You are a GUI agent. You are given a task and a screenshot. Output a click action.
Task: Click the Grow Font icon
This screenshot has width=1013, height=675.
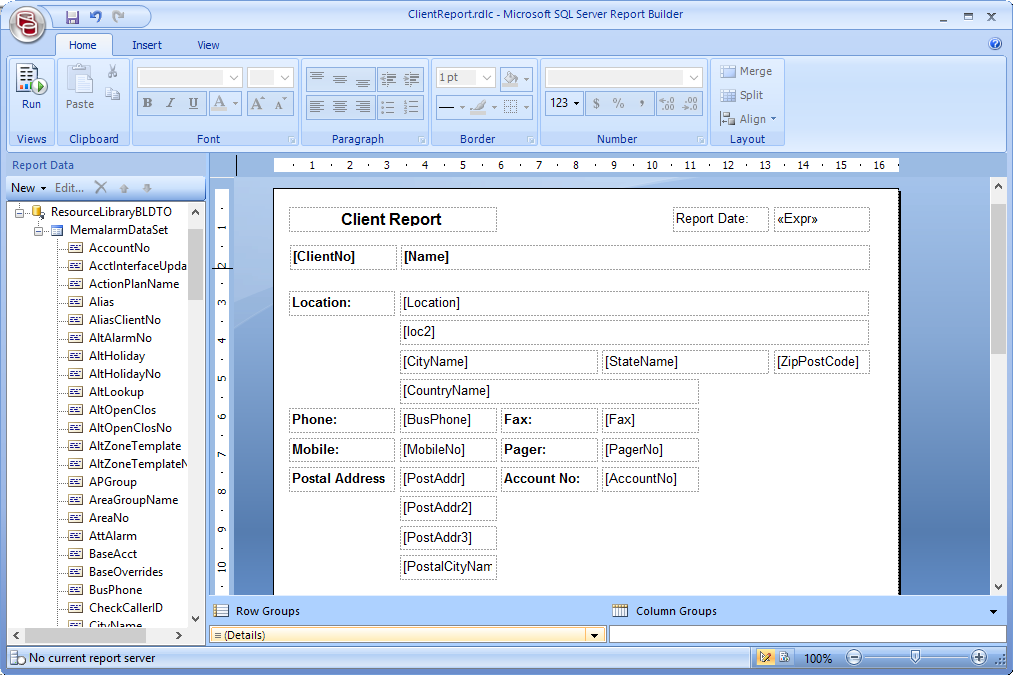(x=257, y=103)
